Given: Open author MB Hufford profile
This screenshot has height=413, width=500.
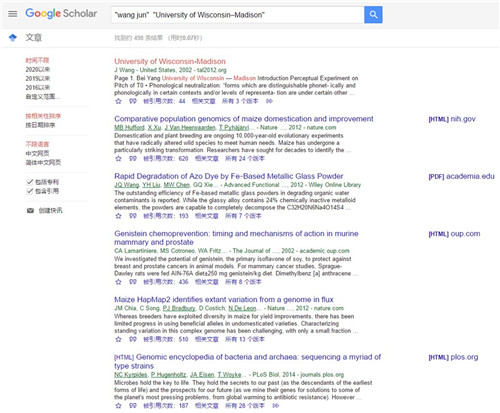Looking at the screenshot, I should tap(129, 127).
